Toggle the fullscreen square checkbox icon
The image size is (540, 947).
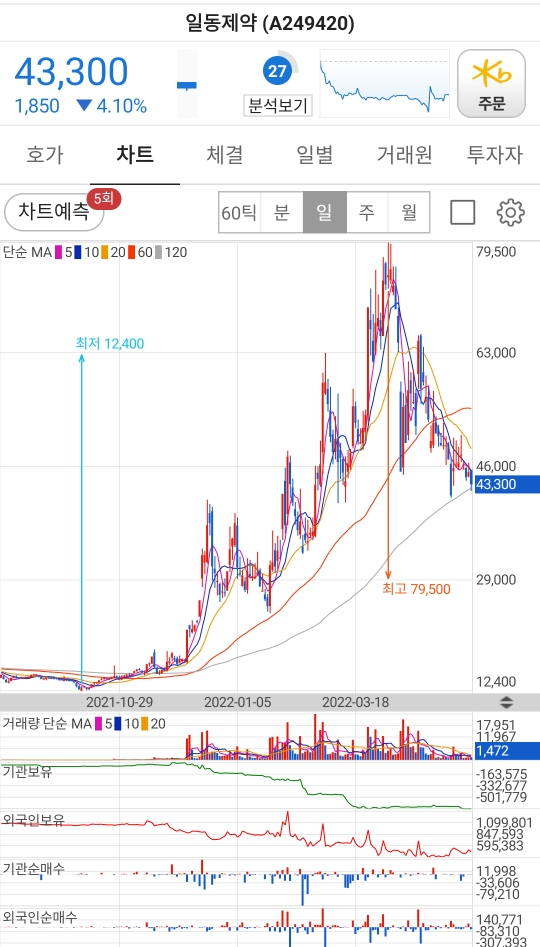(463, 213)
